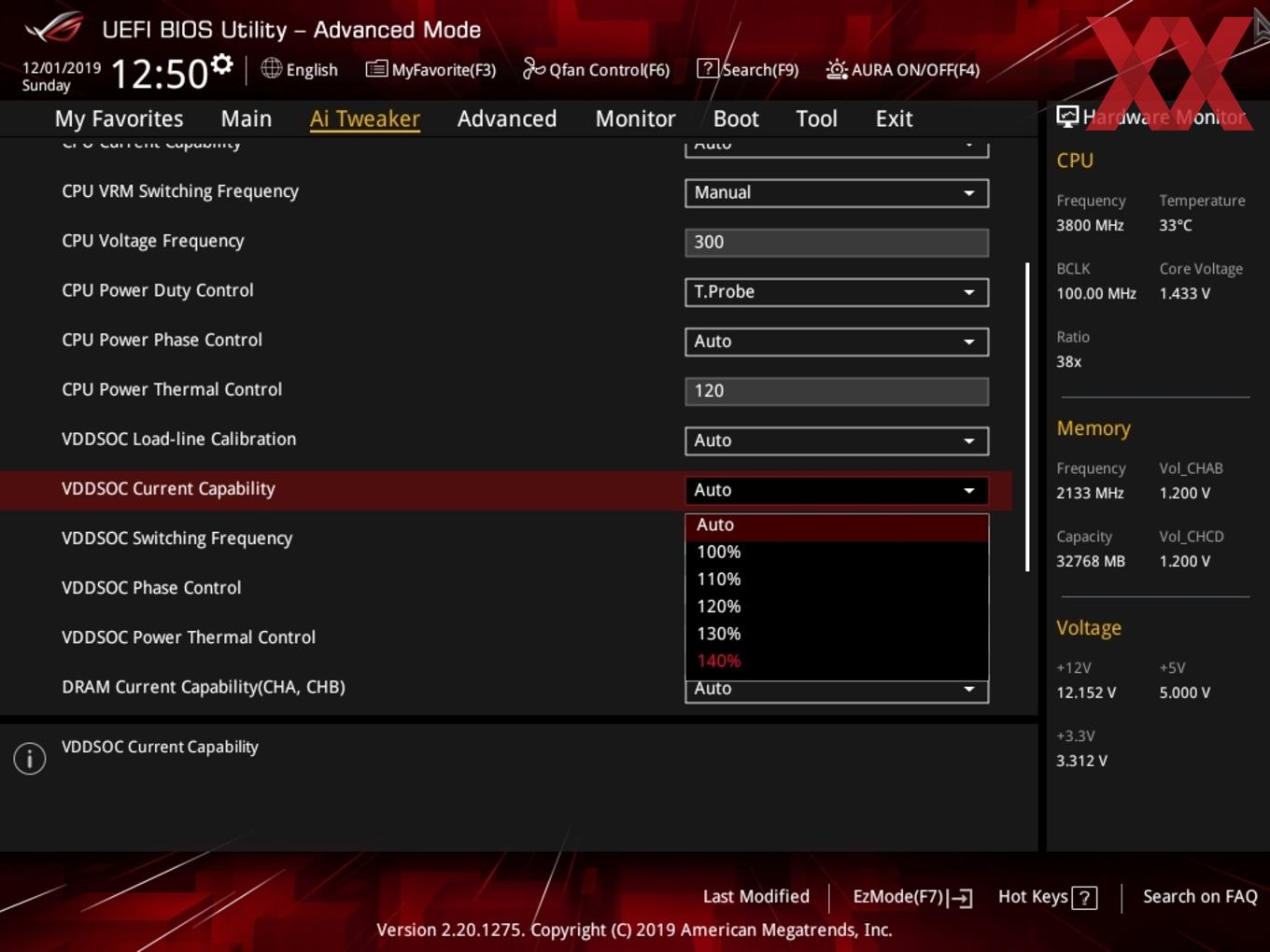Image resolution: width=1270 pixels, height=952 pixels.
Task: Open Hot Keys help
Action: (1047, 897)
